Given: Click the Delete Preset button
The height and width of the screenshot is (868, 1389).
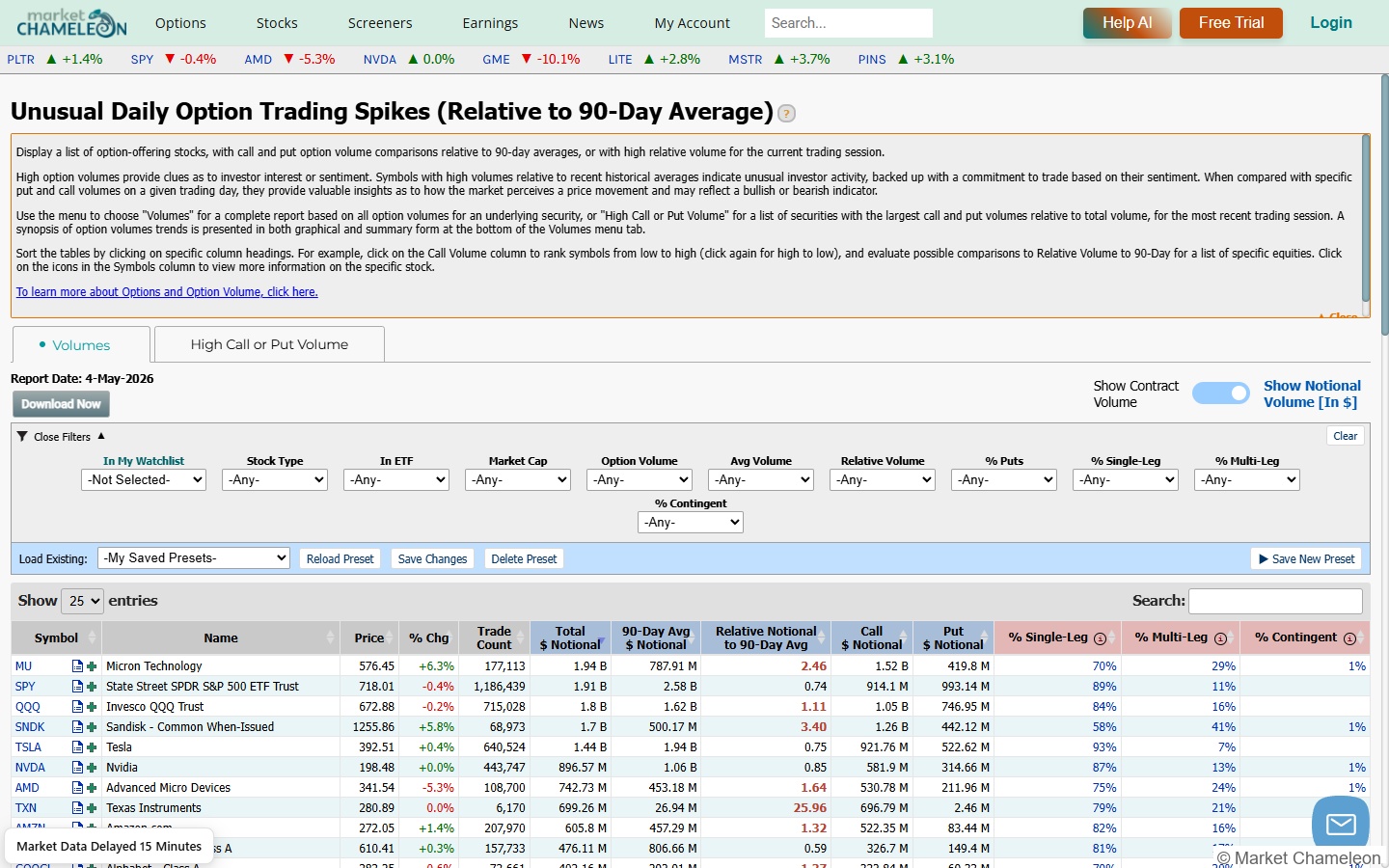Looking at the screenshot, I should (524, 558).
